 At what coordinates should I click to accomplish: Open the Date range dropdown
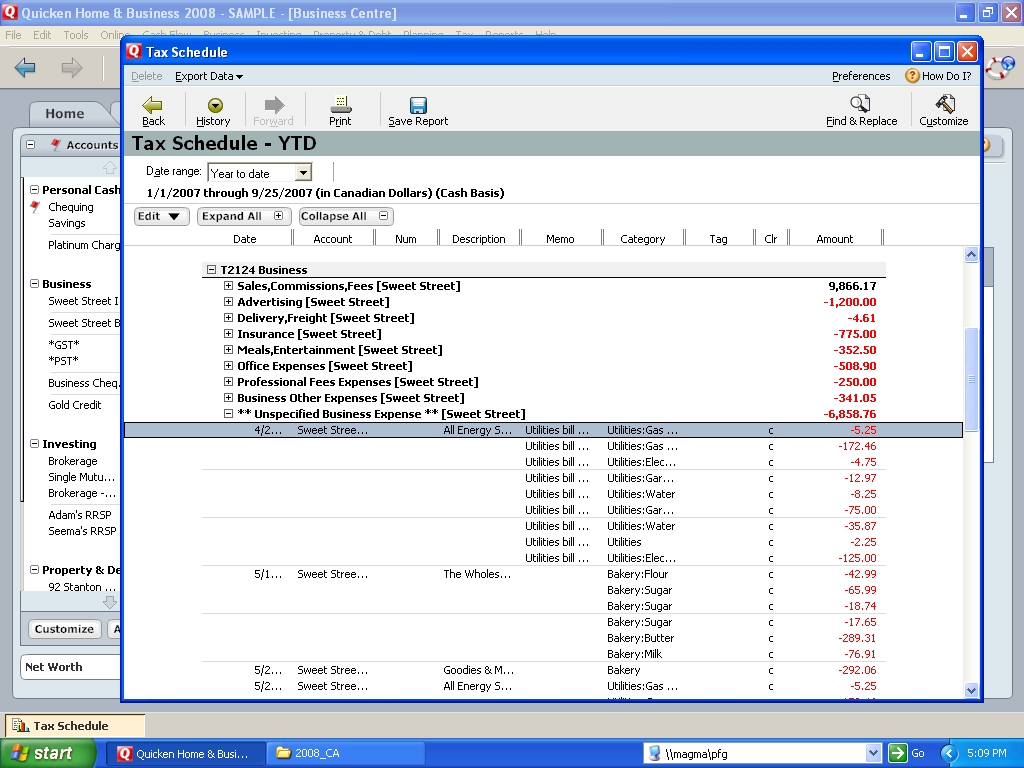(303, 173)
